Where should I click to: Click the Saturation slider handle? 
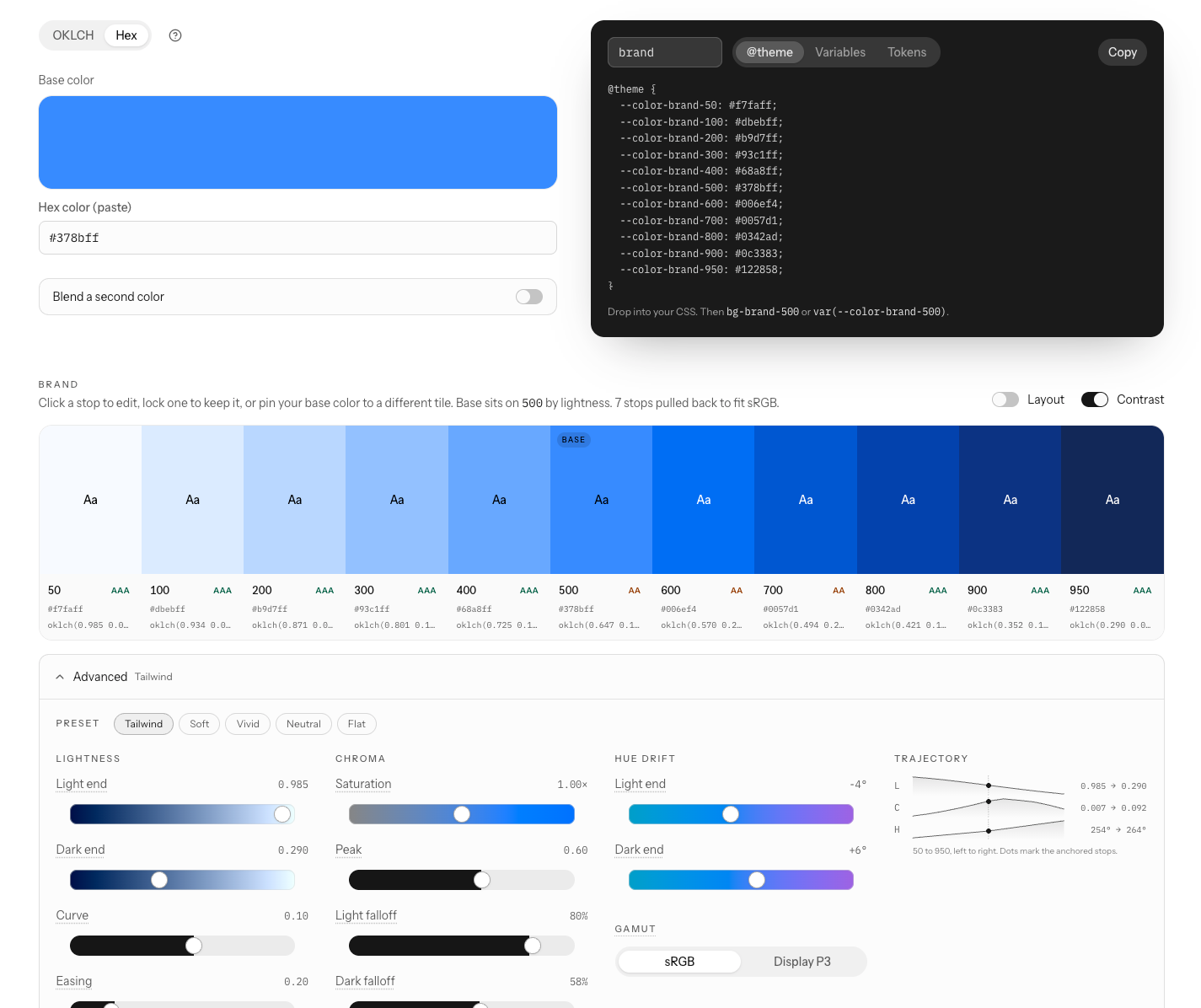[462, 814]
